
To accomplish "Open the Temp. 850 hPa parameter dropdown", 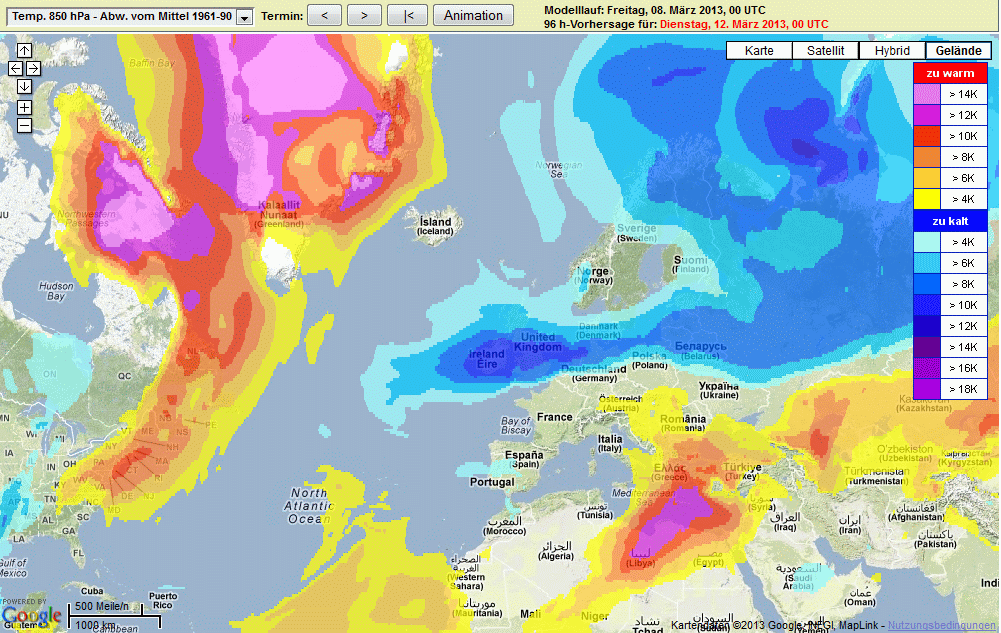I will pyautogui.click(x=130, y=17).
